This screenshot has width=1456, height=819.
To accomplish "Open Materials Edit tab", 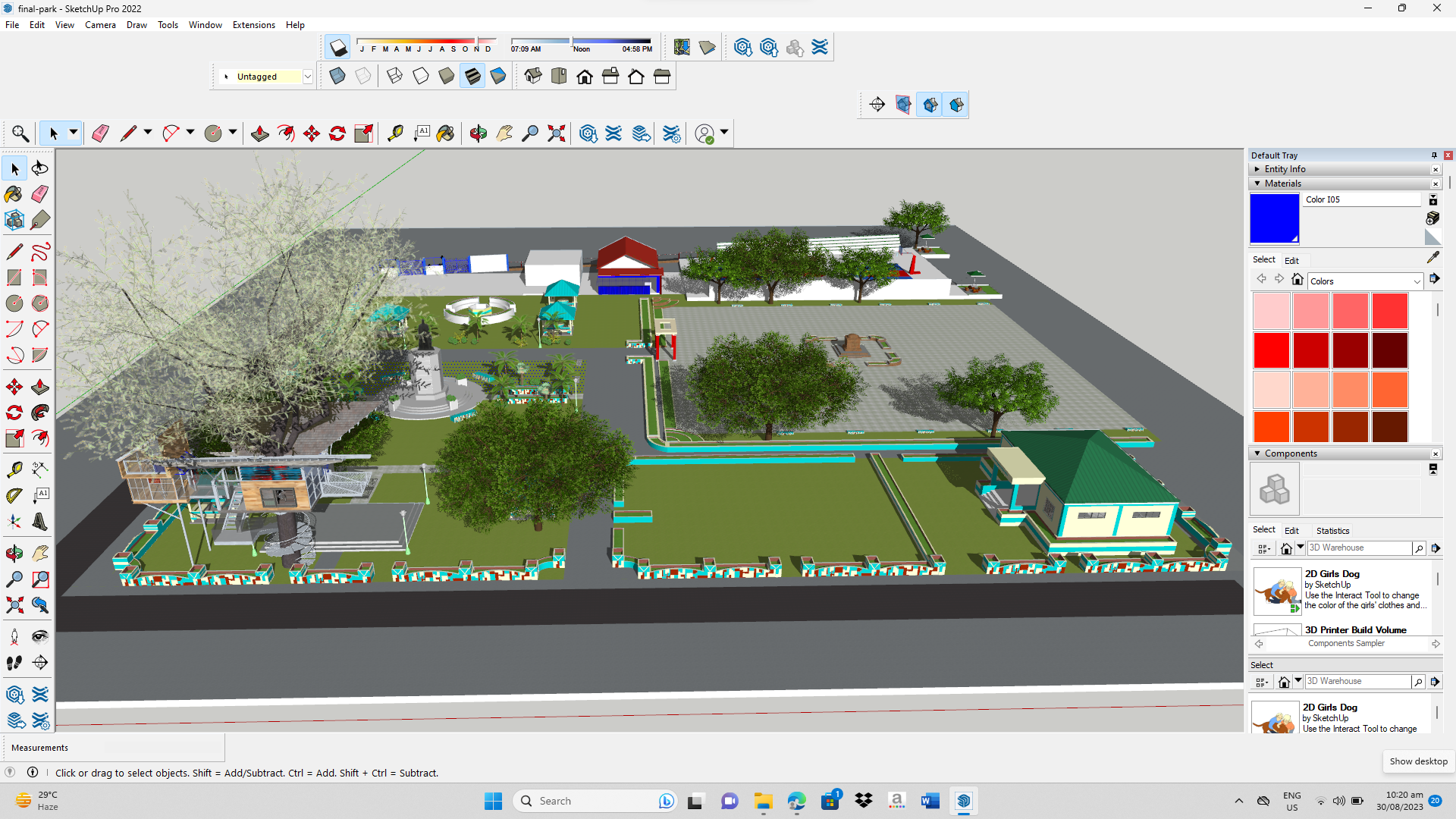I will tap(1291, 260).
